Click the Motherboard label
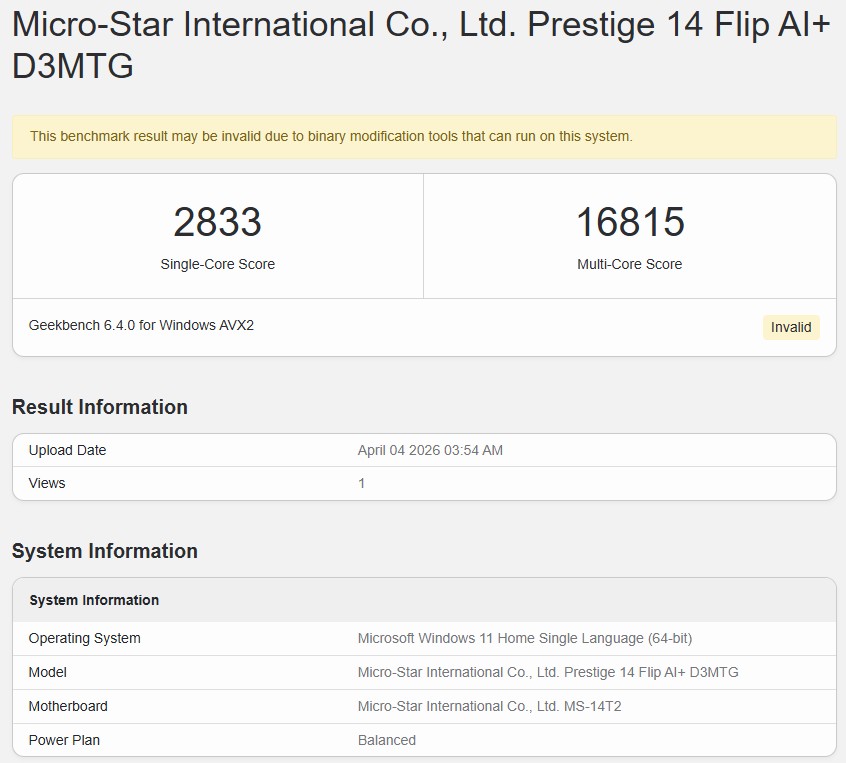 pos(68,706)
